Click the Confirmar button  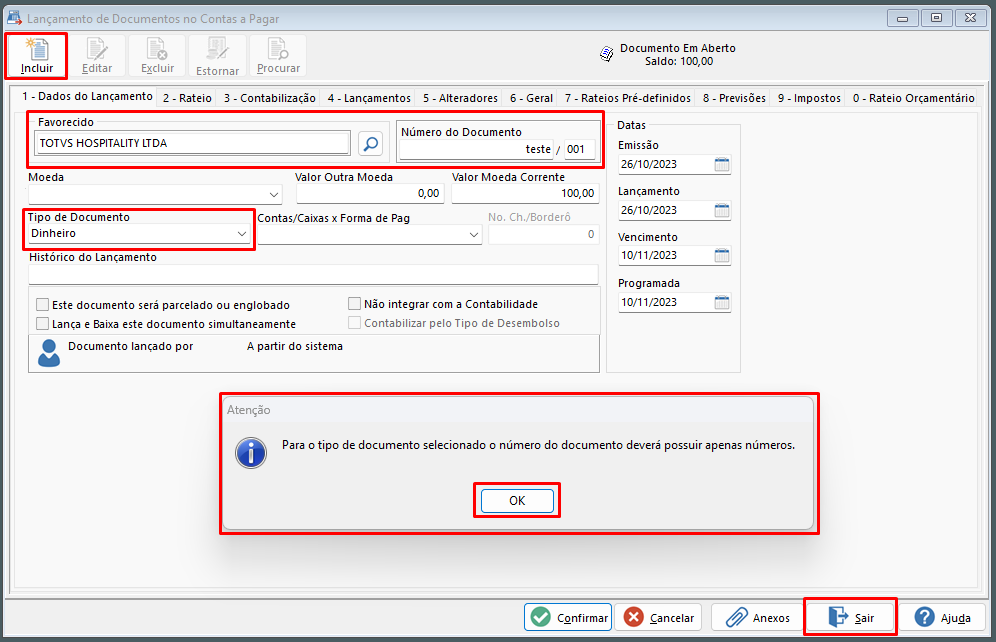click(568, 617)
